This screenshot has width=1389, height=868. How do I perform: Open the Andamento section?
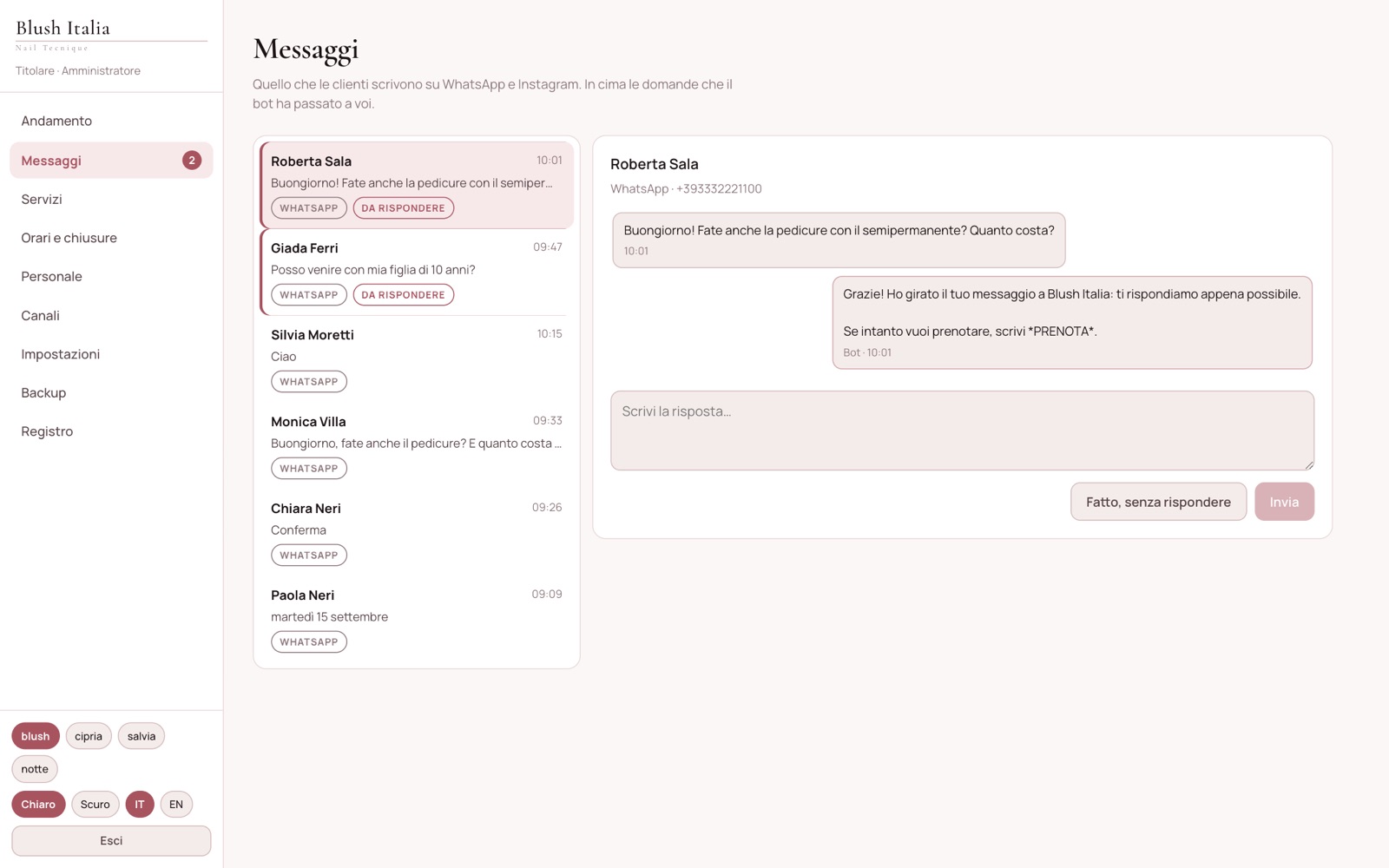[111, 121]
